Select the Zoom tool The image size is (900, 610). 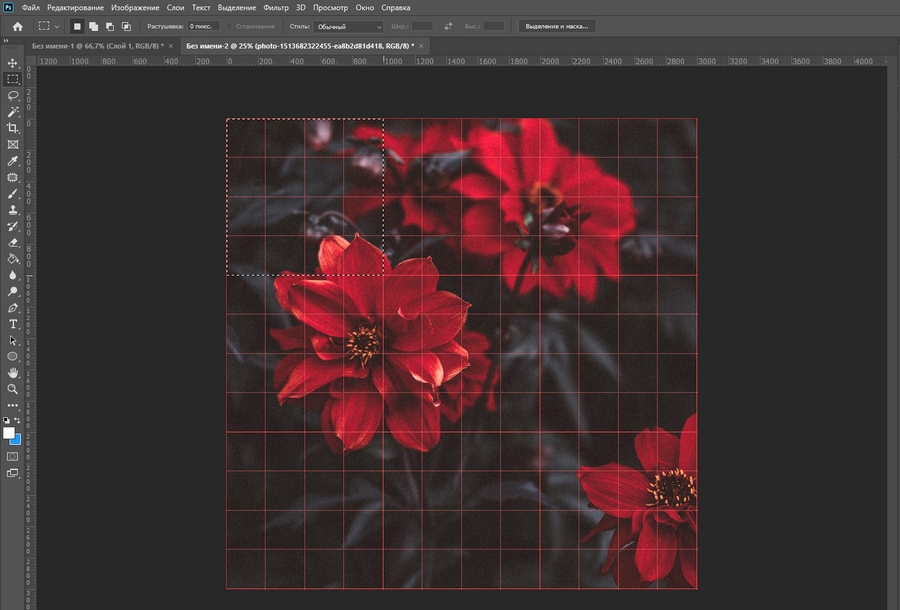point(13,389)
